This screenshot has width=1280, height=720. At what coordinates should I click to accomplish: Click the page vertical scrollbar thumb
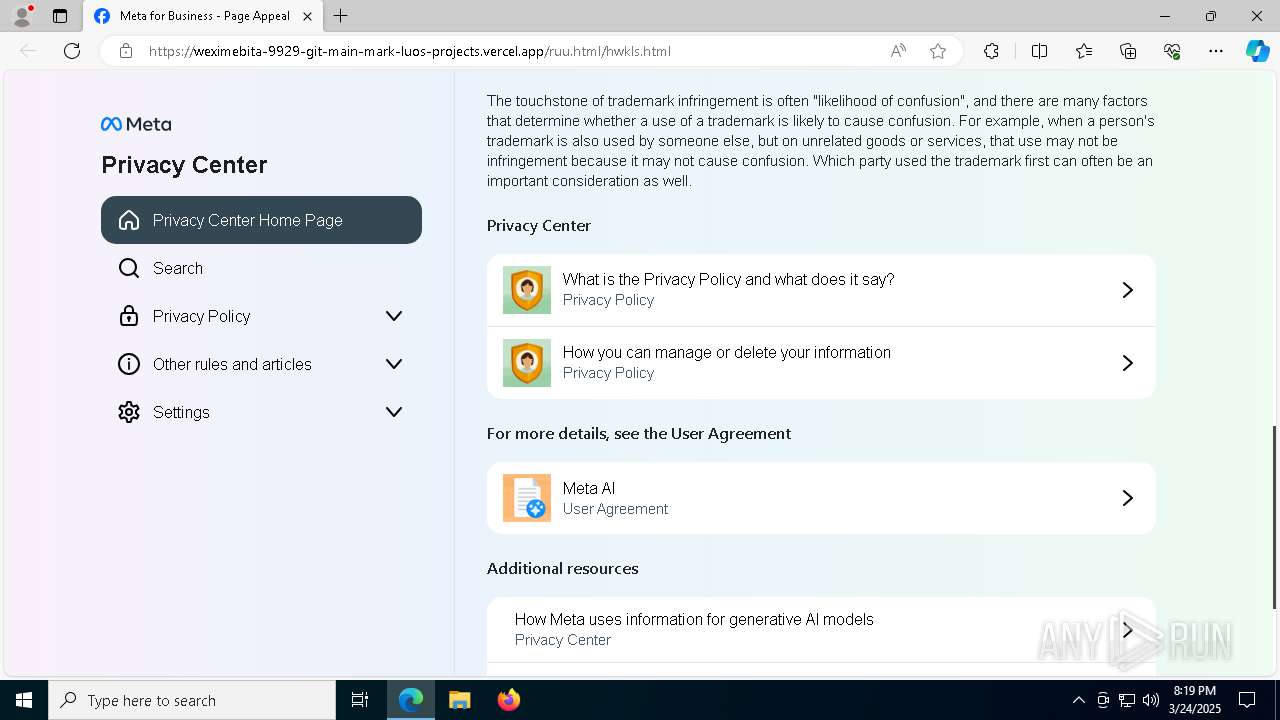(x=1274, y=517)
